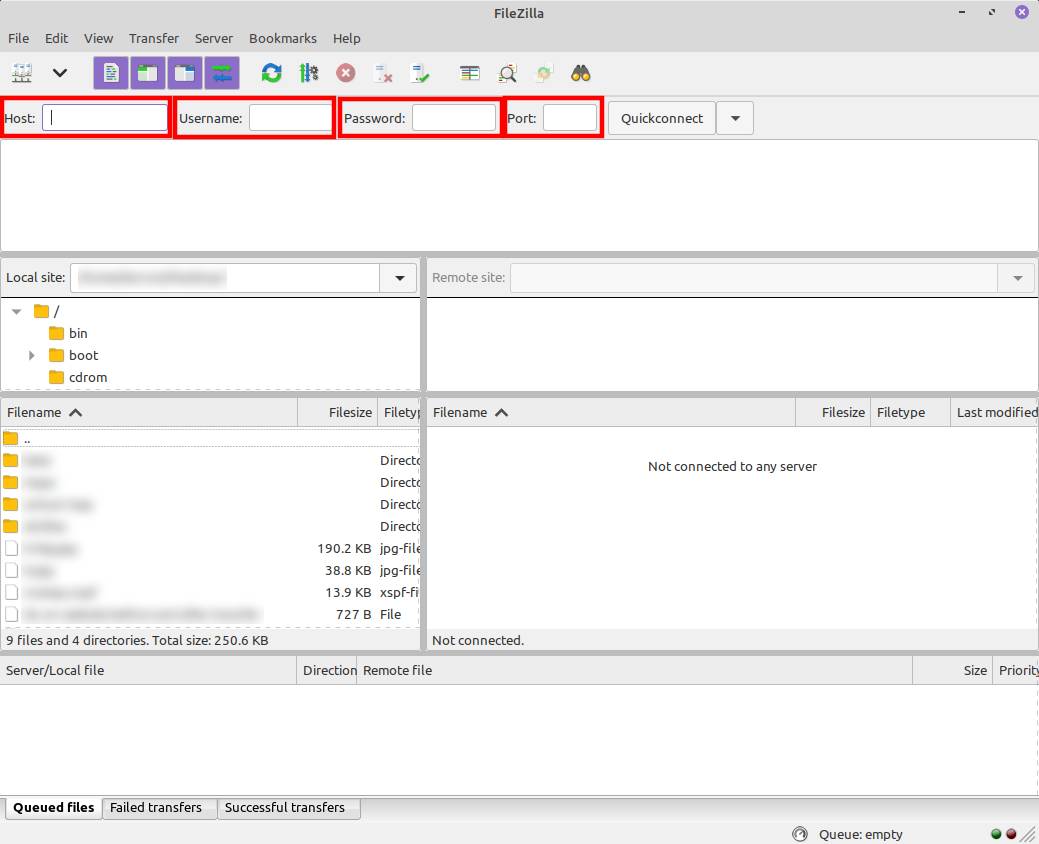Click the red activity indicator light
Viewport: 1039px width, 844px height.
(x=1011, y=834)
